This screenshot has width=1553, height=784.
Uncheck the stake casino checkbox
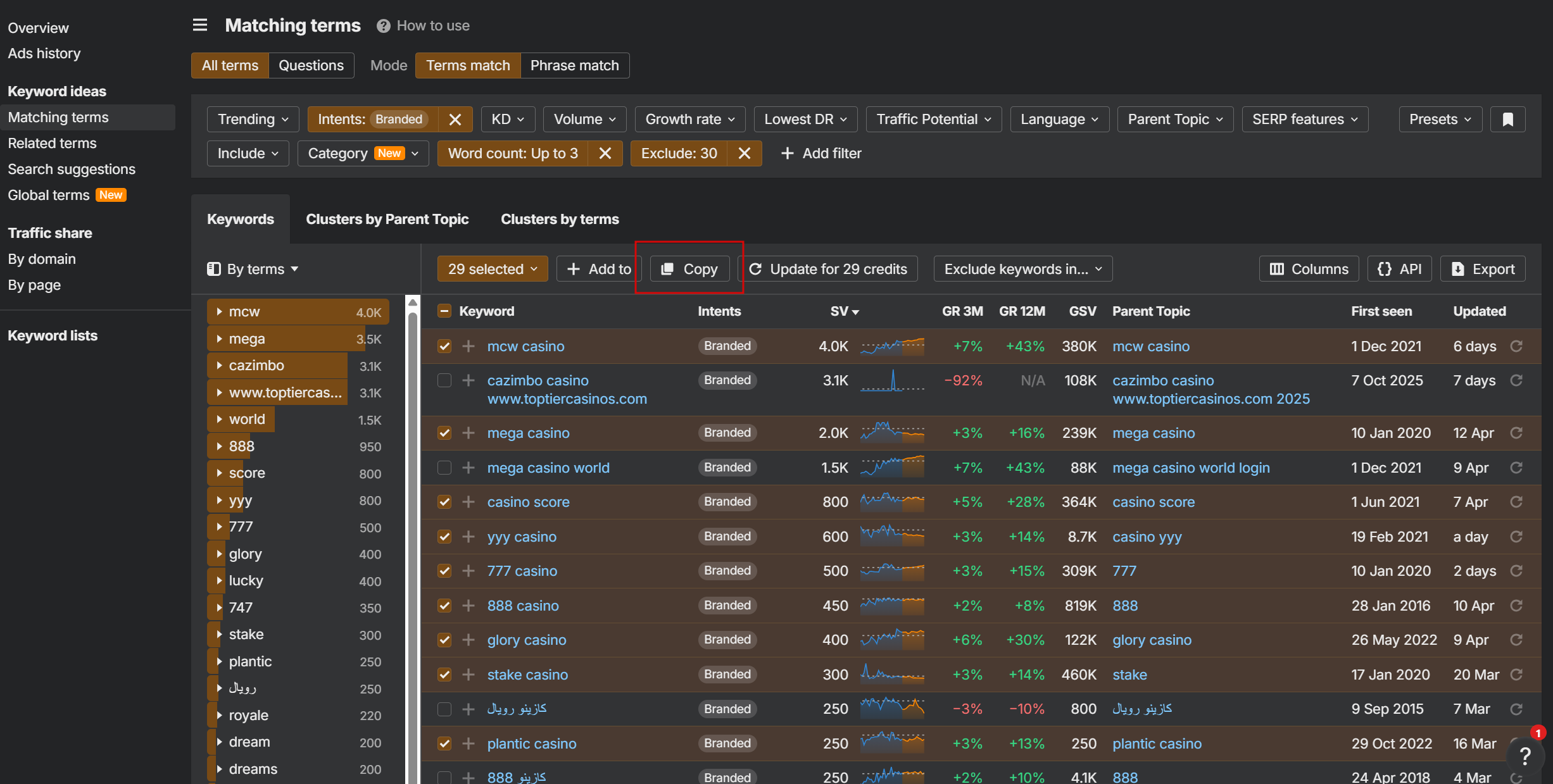point(444,675)
